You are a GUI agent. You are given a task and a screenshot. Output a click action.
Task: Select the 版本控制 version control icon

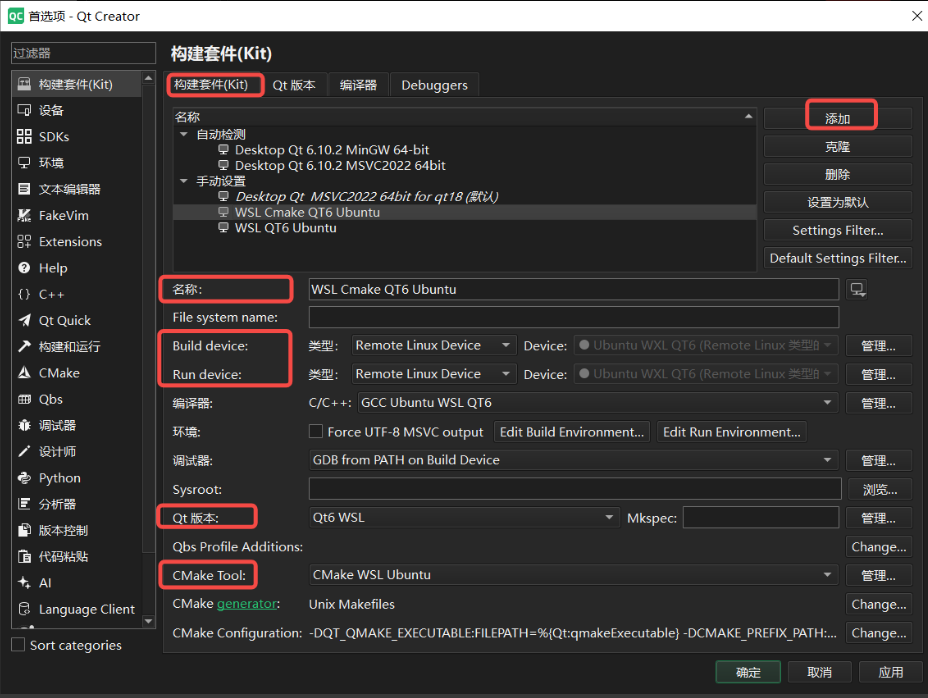pos(24,530)
